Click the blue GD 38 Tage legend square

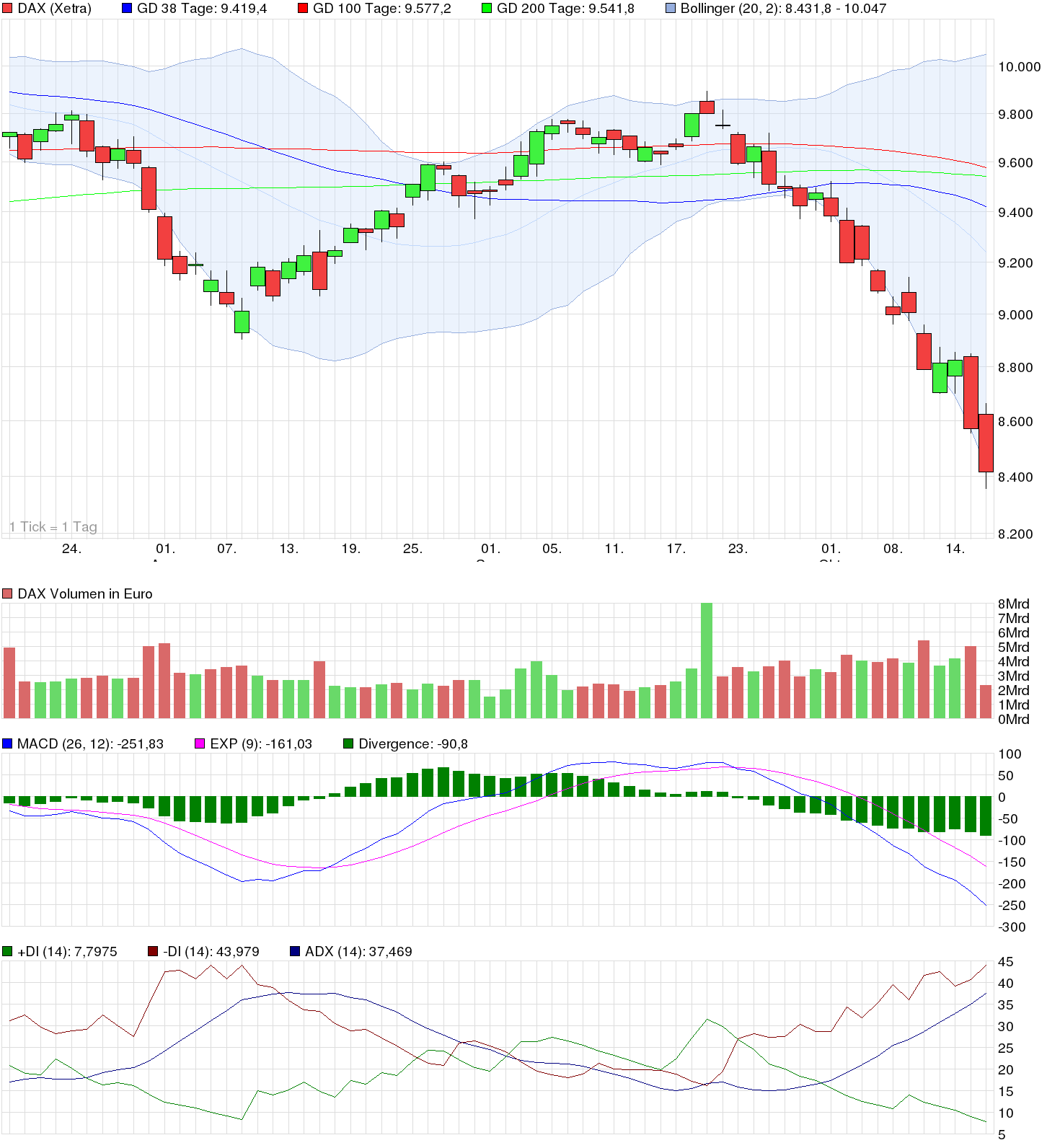pyautogui.click(x=127, y=9)
